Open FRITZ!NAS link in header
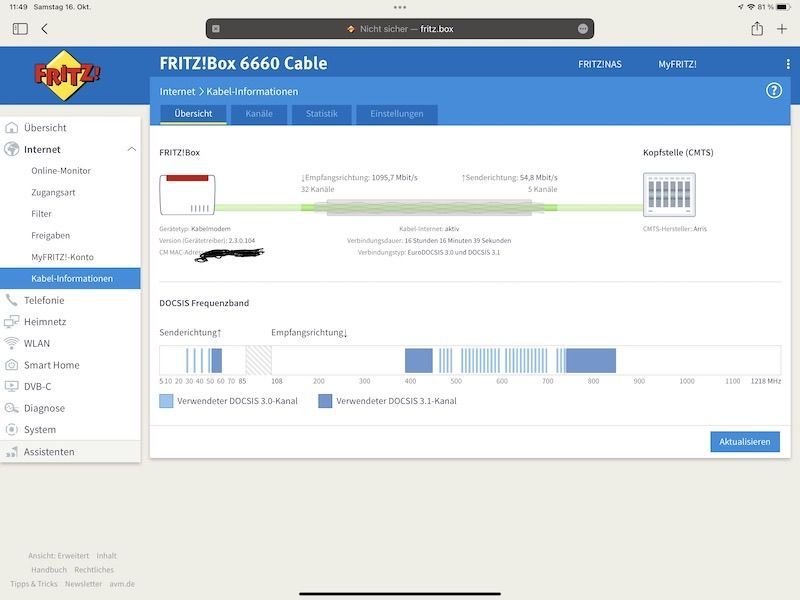This screenshot has width=800, height=600. pos(599,64)
